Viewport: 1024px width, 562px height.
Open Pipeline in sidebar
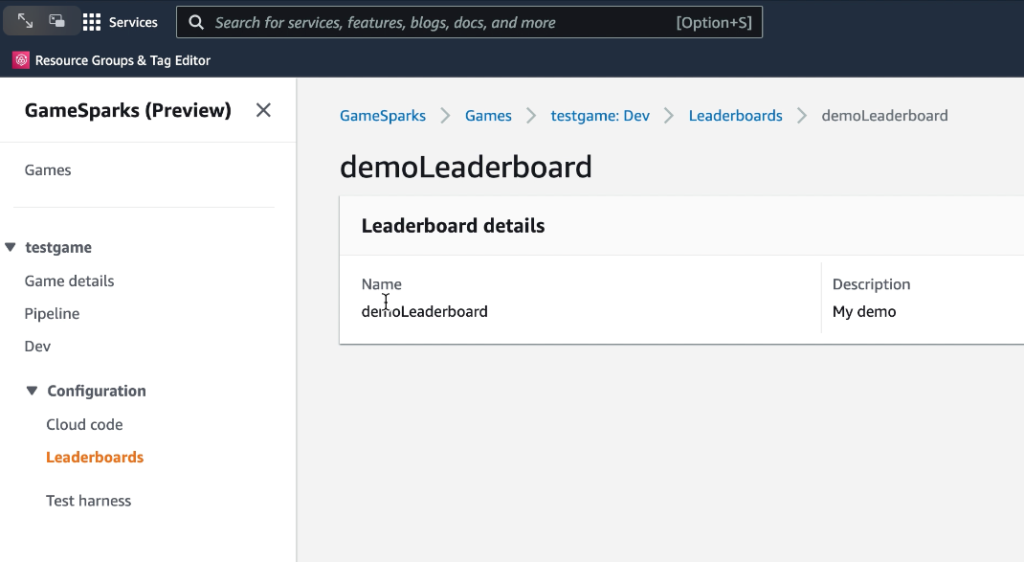pyautogui.click(x=52, y=313)
